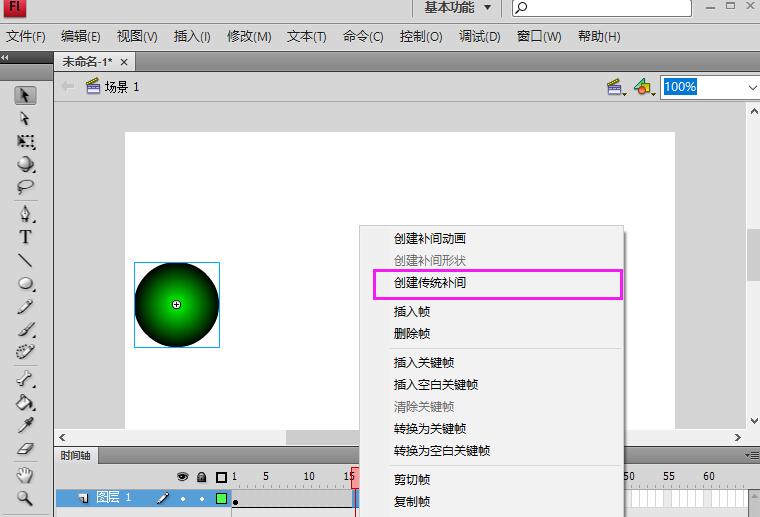Toggle lock dot of 图层 1
Viewport: 760px width, 517px height.
[202, 499]
